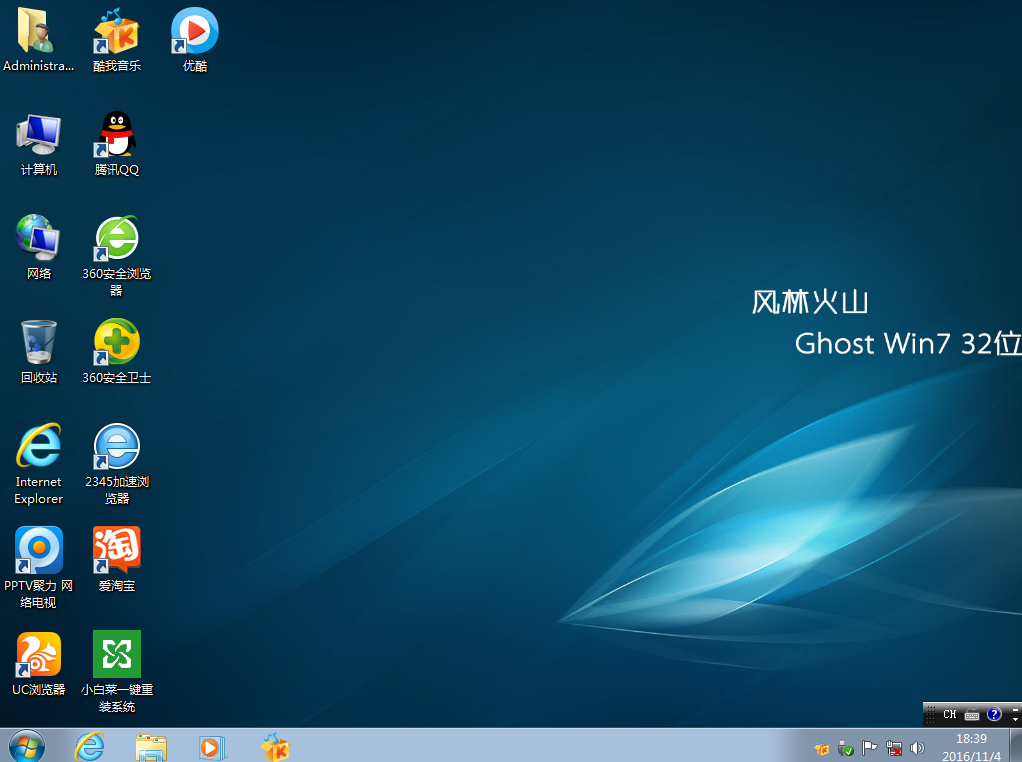Open the network status tray icon
The image size is (1022, 762).
tap(894, 748)
